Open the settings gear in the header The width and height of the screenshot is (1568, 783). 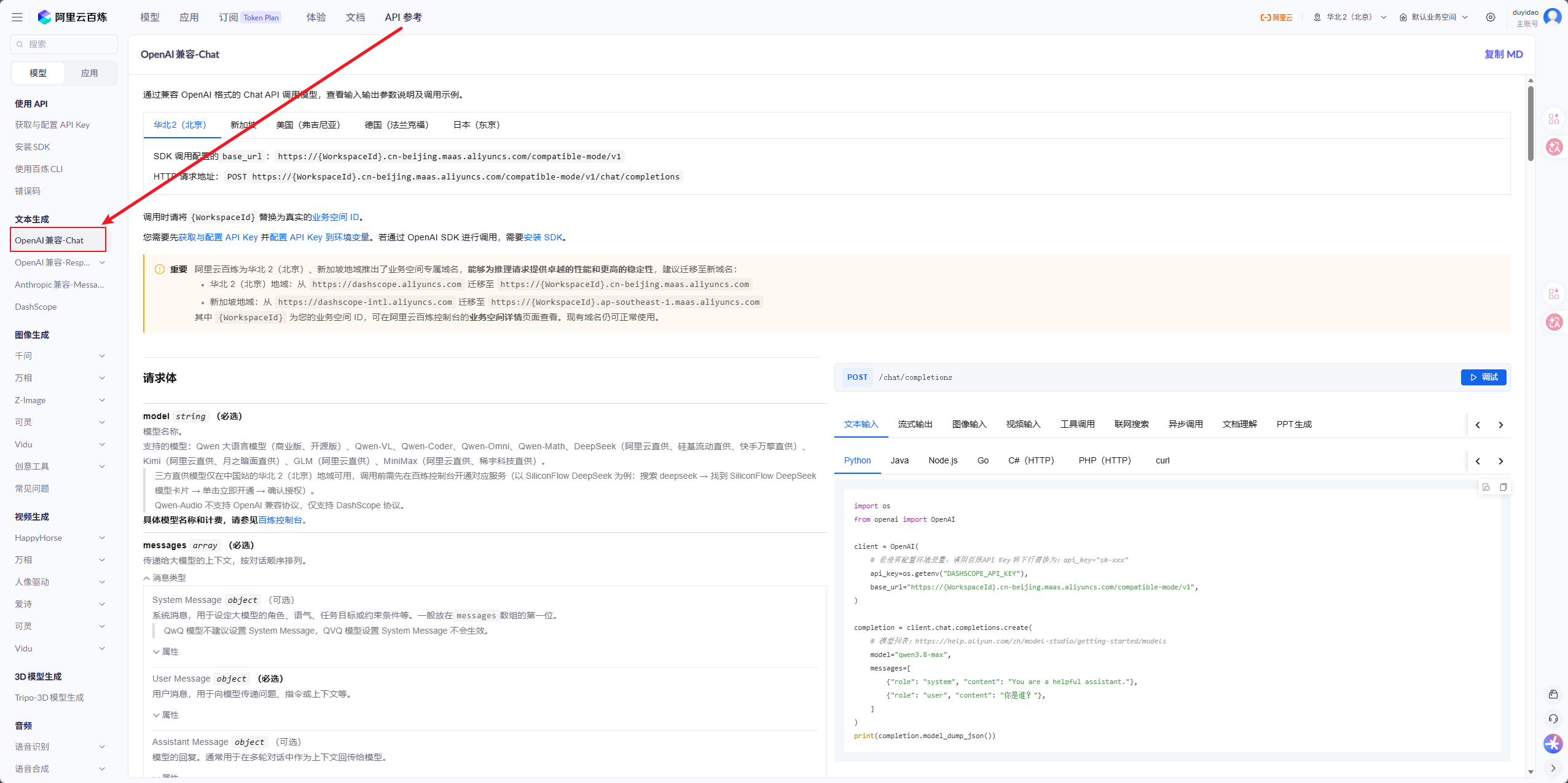click(1491, 17)
